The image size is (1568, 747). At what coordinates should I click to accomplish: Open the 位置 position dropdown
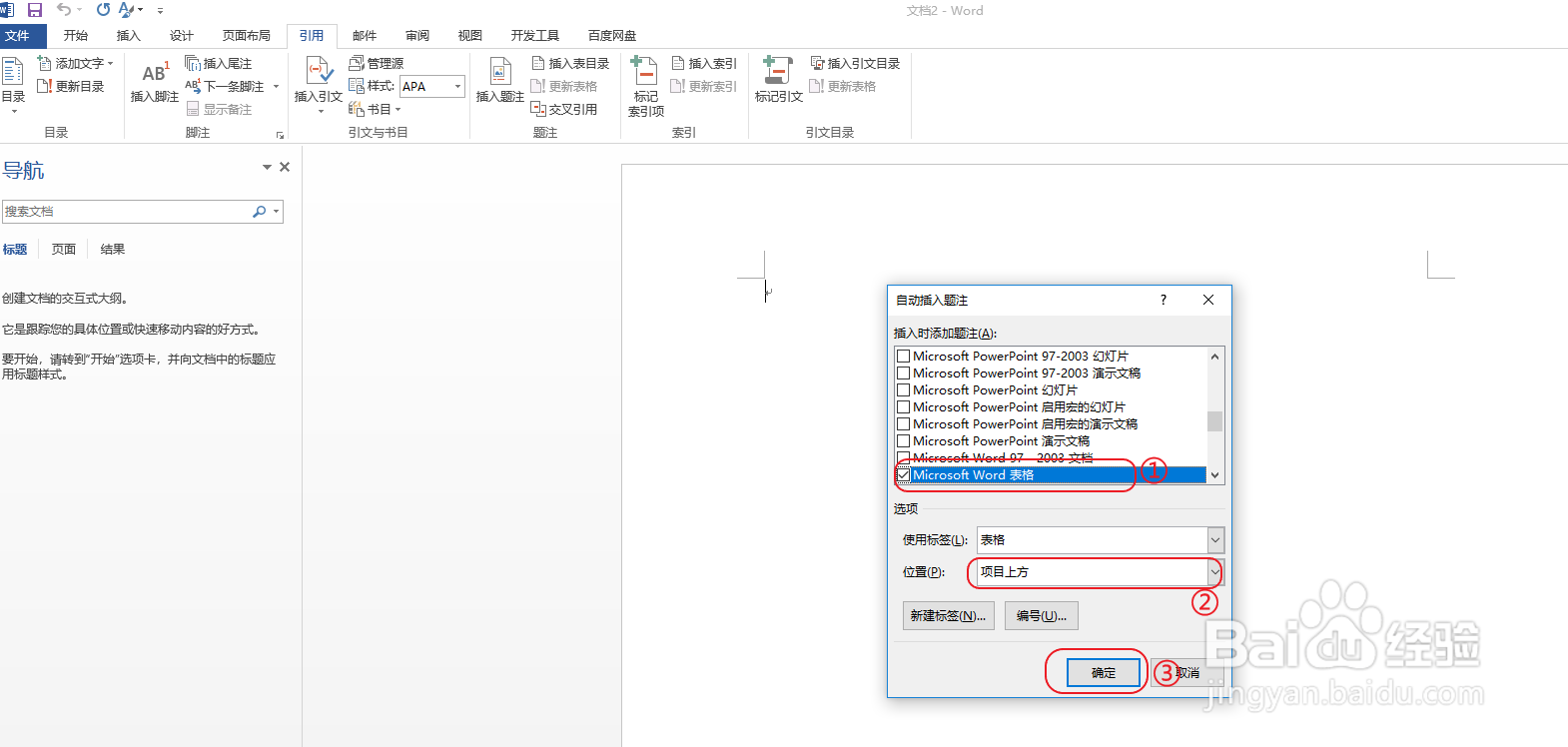(1215, 572)
